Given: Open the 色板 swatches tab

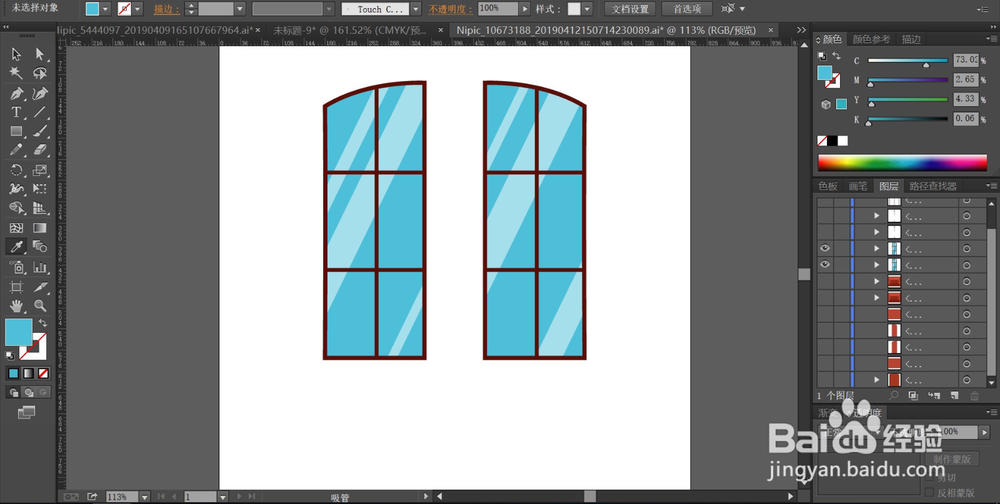Looking at the screenshot, I should 828,186.
